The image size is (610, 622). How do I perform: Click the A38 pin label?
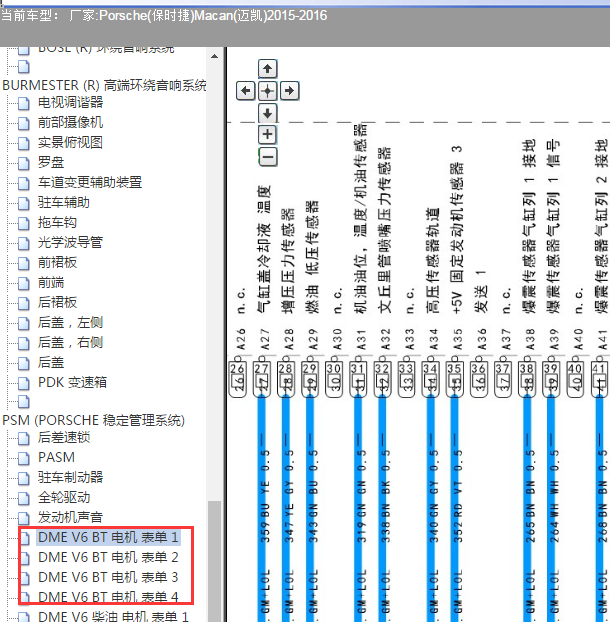pyautogui.click(x=529, y=340)
